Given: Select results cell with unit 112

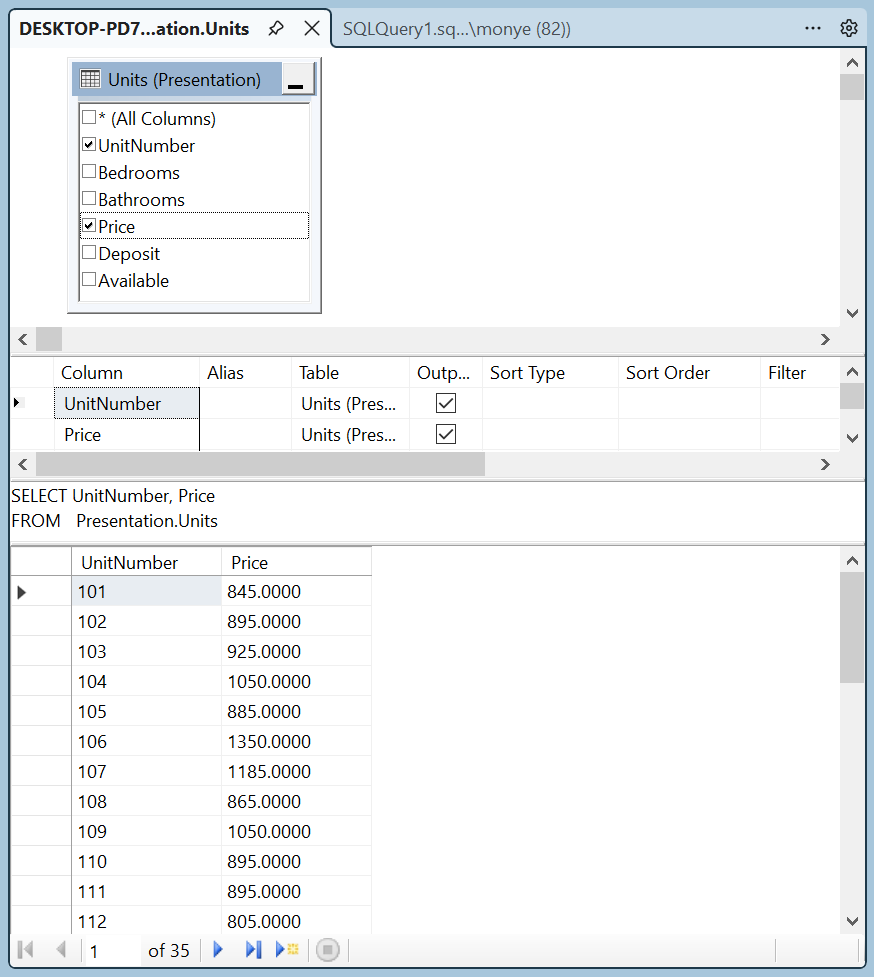Looking at the screenshot, I should click(x=146, y=921).
